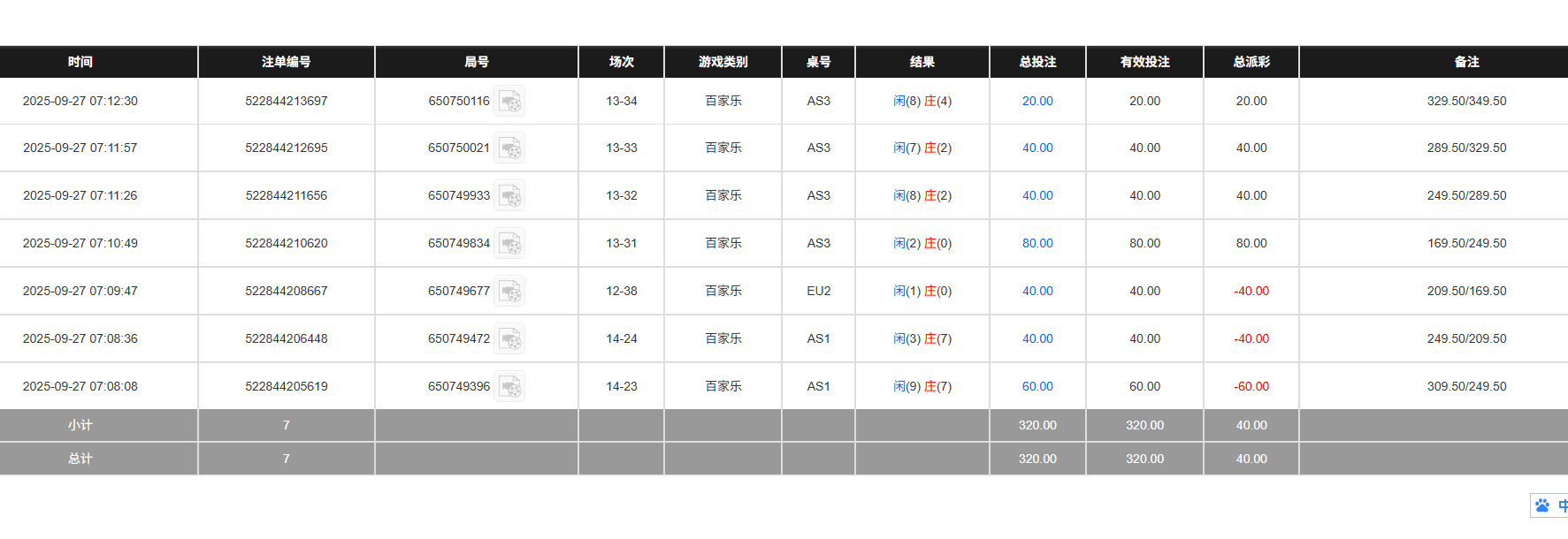Open the video icon for round 650749396
The width and height of the screenshot is (1568, 539).
point(511,386)
